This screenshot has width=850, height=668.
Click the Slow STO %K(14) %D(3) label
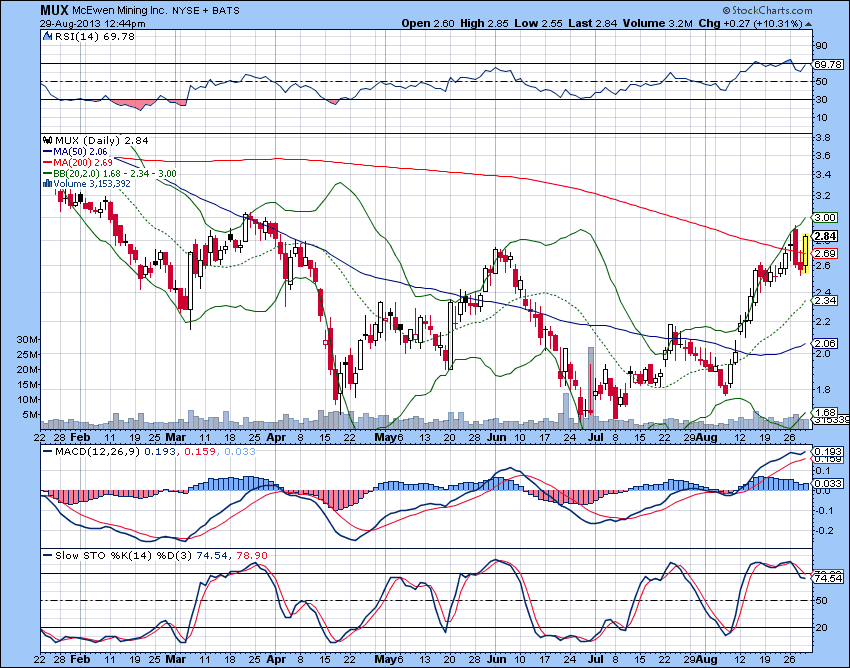click(x=123, y=555)
